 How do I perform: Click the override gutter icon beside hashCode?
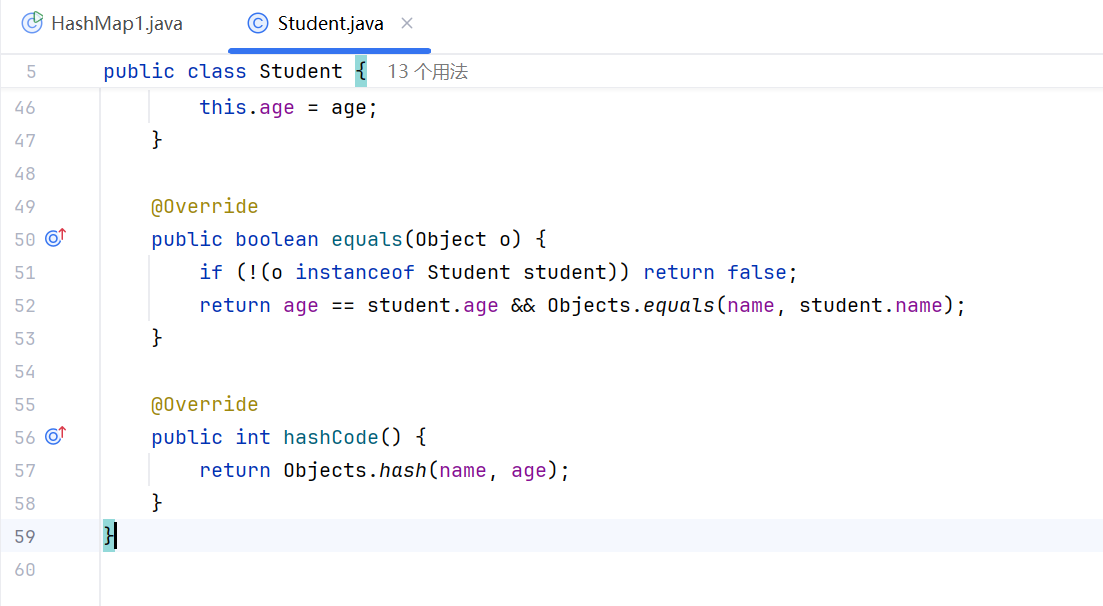pos(56,436)
